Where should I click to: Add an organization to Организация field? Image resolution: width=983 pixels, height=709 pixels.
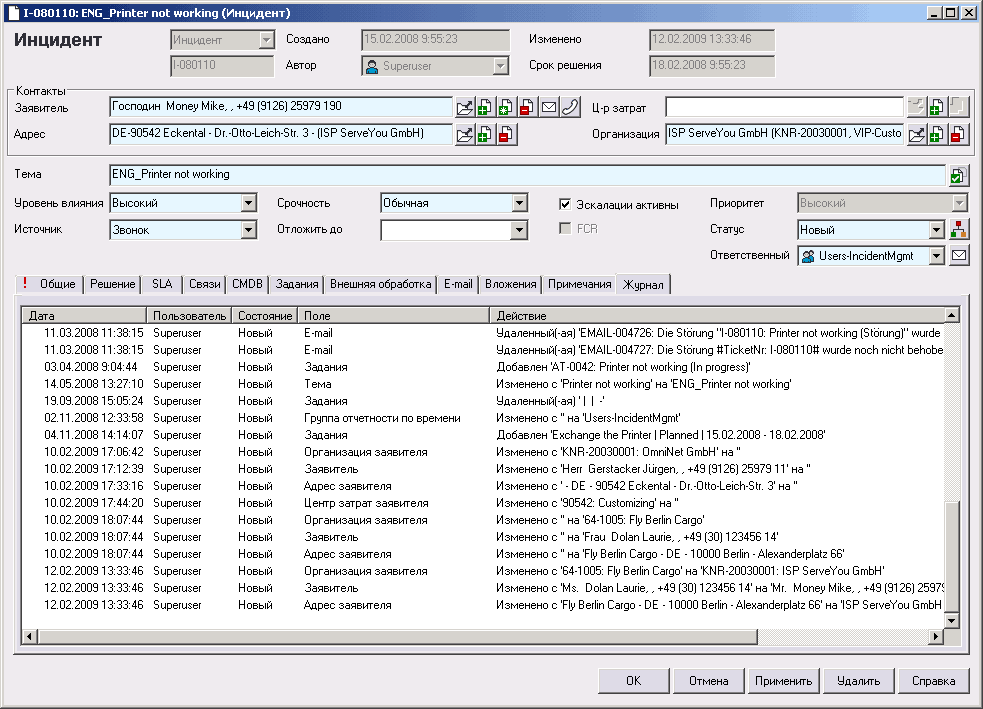(937, 134)
